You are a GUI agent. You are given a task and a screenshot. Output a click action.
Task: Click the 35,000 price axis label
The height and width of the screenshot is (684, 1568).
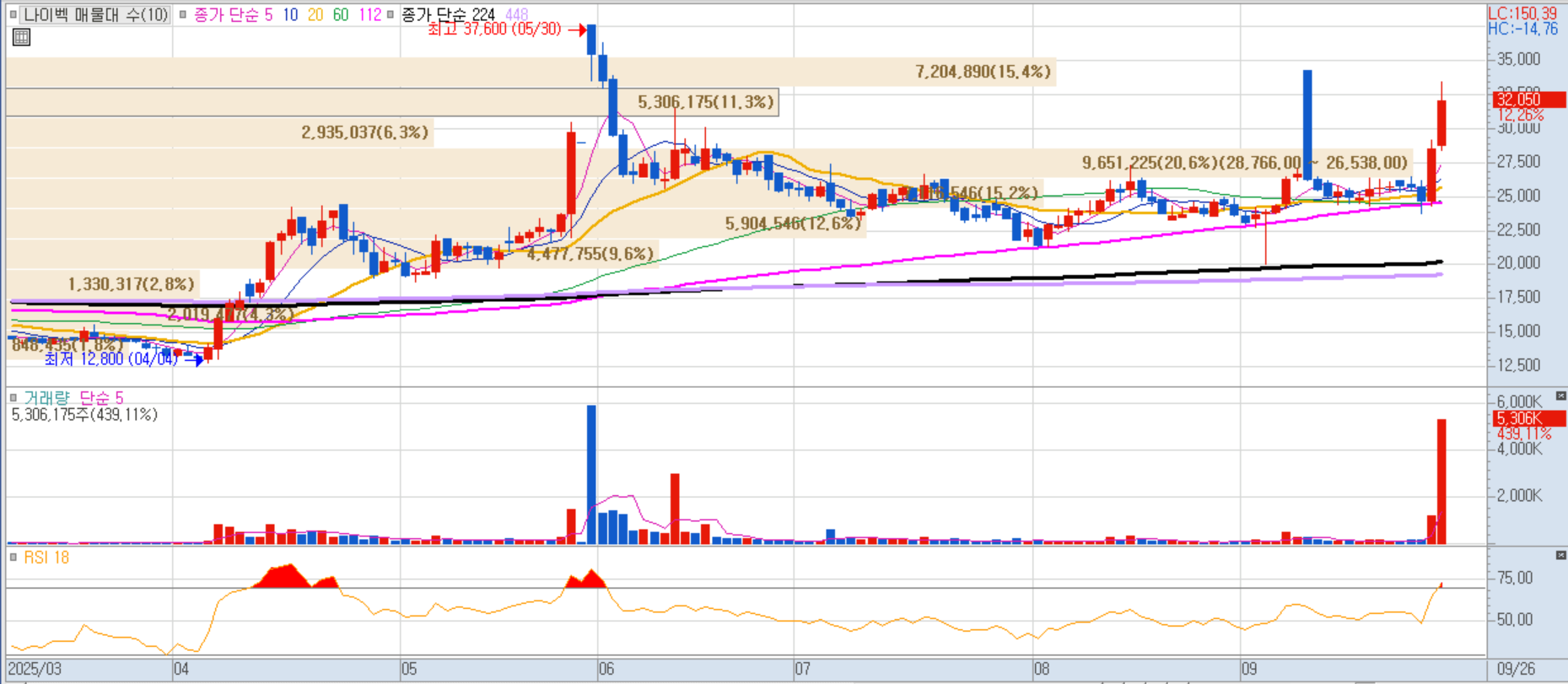[1519, 59]
